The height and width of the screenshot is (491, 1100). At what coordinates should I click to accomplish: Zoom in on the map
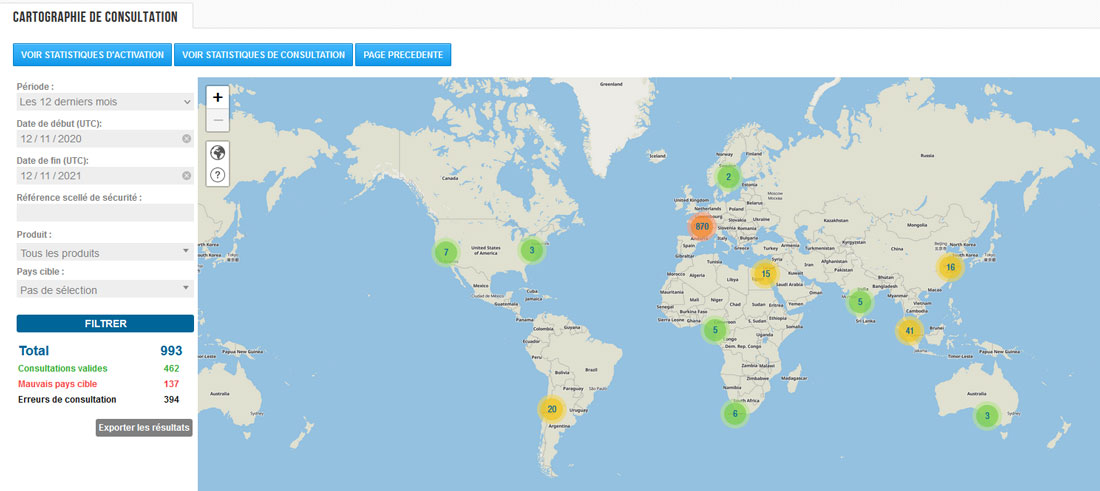coord(218,97)
